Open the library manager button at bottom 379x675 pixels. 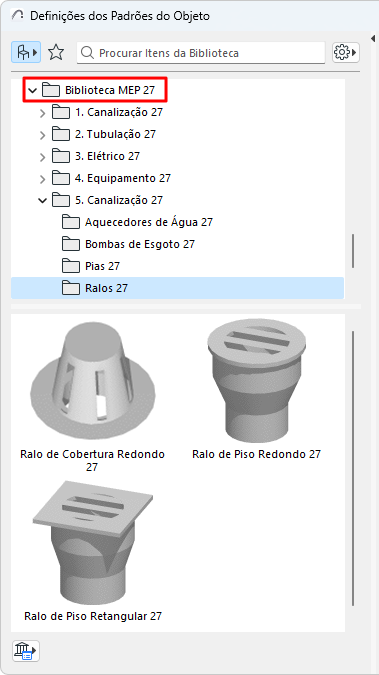point(26,650)
